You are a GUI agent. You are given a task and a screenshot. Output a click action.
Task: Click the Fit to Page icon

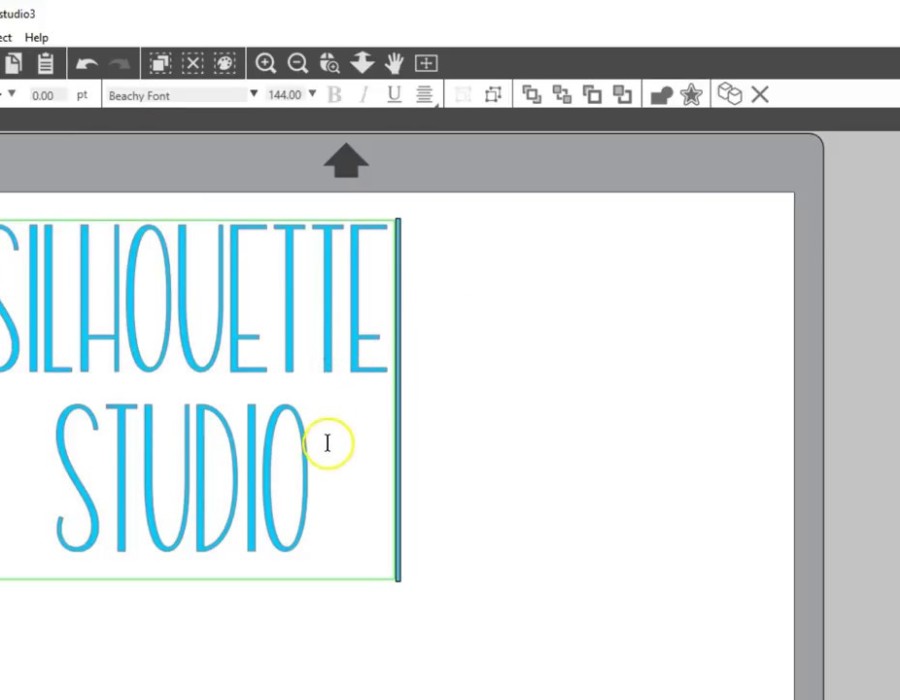coord(426,63)
